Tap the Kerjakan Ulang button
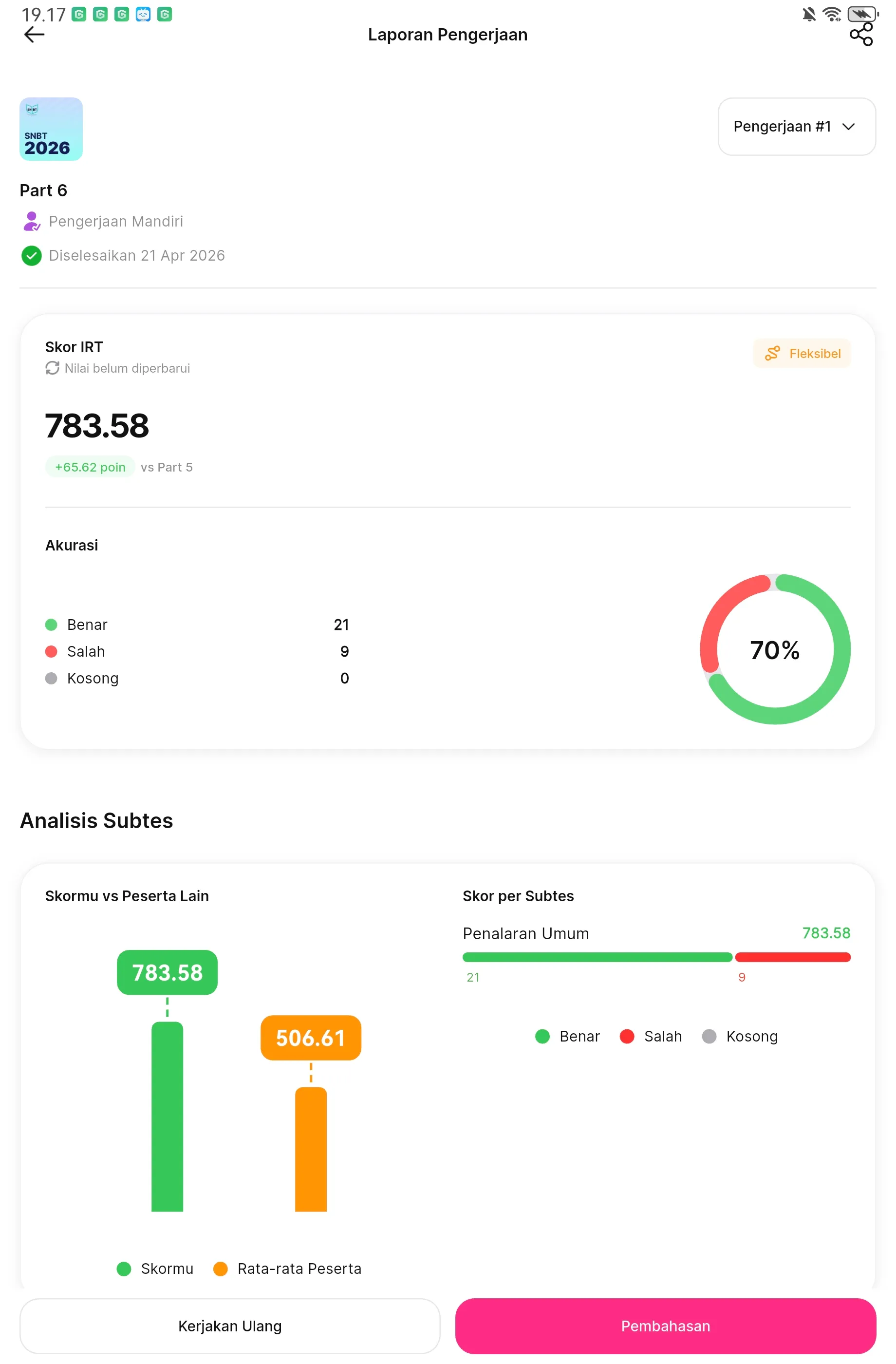This screenshot has width=896, height=1364. 230,1326
